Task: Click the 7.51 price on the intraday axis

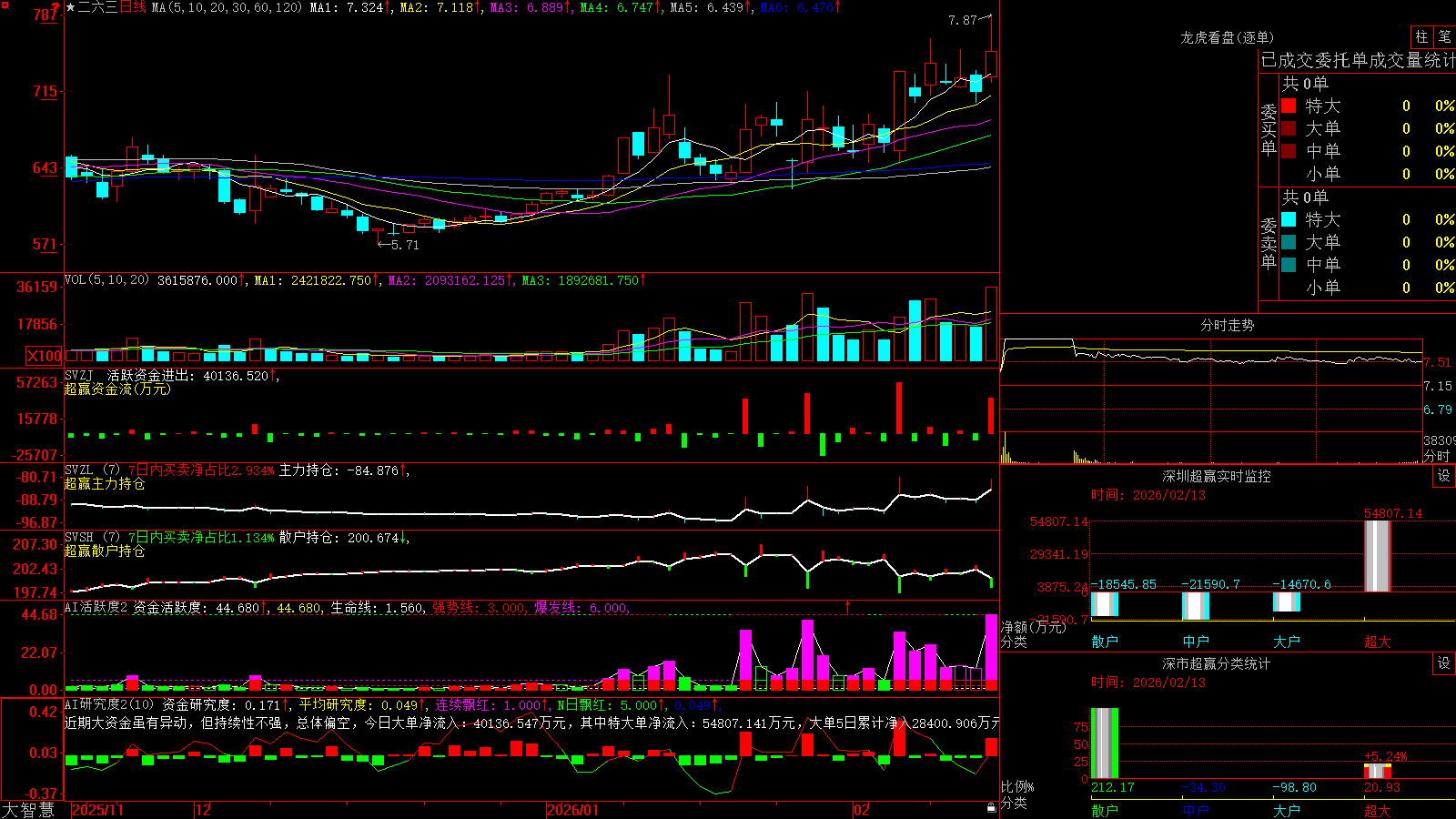Action: [1439, 362]
